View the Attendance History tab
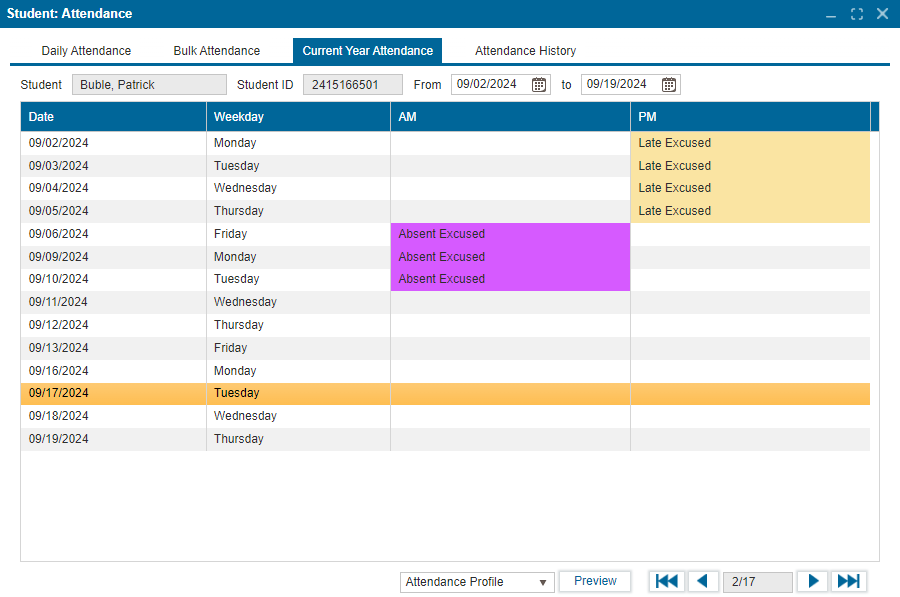Screen dimensions: 900x597 click(x=525, y=51)
